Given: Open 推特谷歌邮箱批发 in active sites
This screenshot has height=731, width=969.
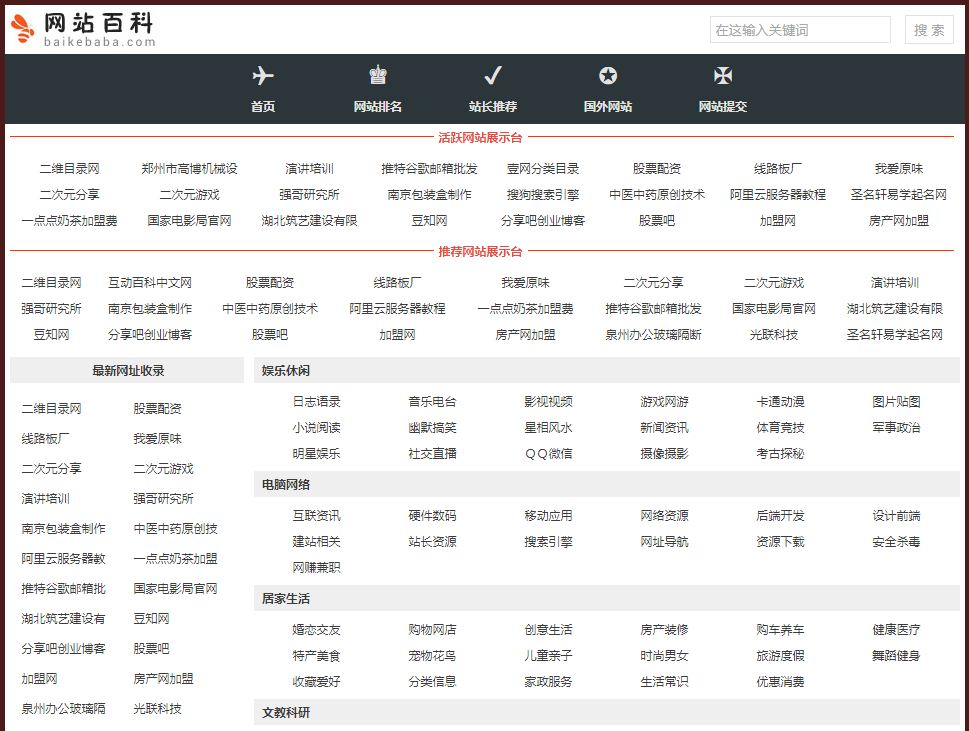Looking at the screenshot, I should click(x=429, y=169).
